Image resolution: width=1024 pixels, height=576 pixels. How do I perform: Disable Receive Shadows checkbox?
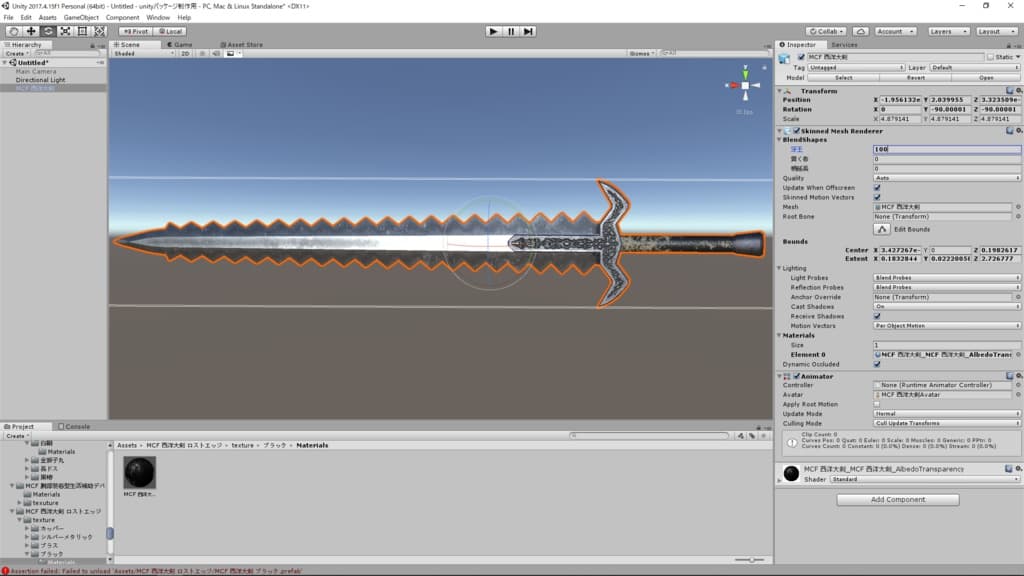point(877,316)
